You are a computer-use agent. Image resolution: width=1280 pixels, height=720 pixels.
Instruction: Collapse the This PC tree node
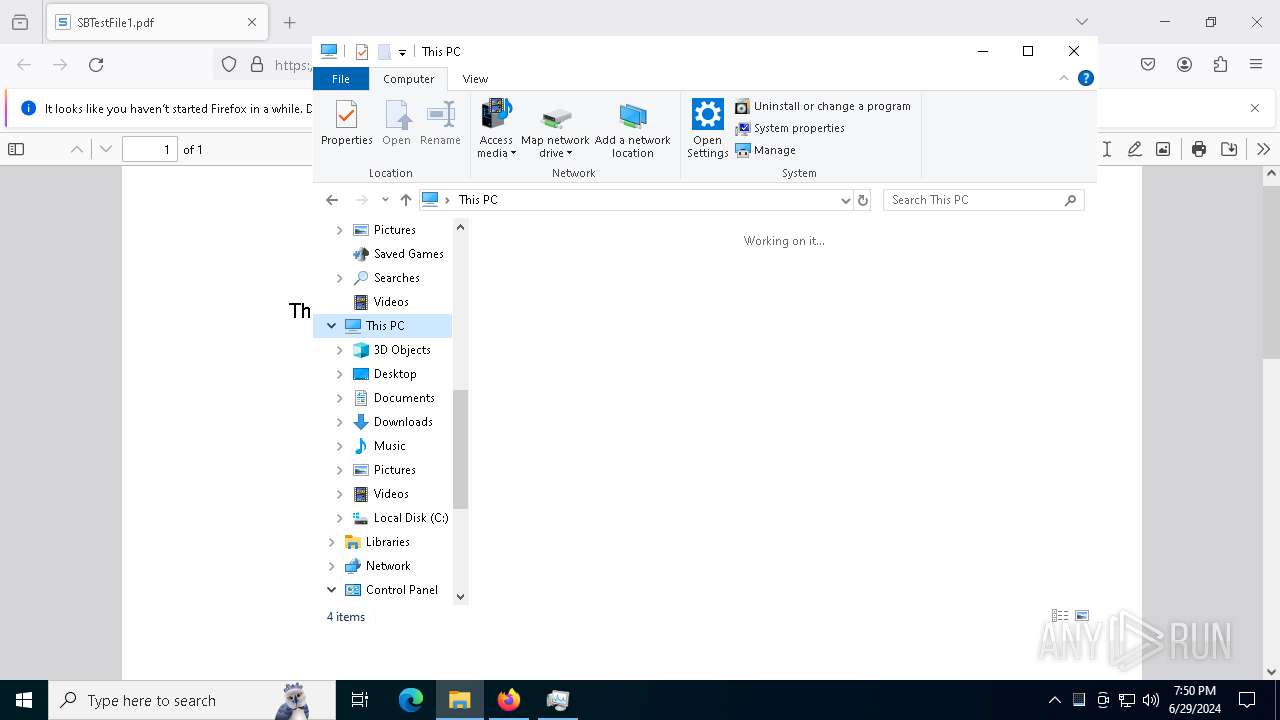tap(332, 326)
